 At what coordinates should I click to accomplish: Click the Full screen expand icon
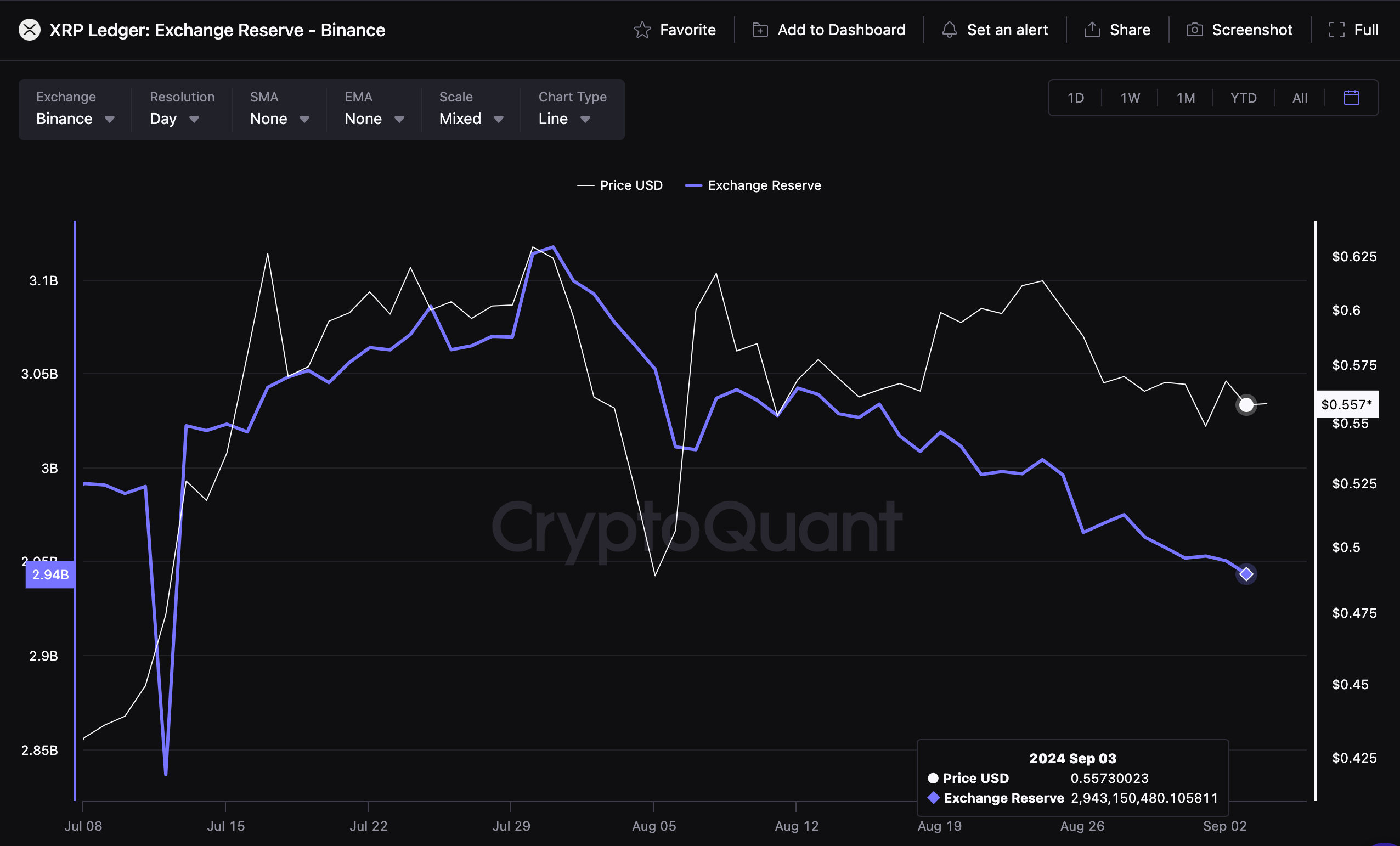click(x=1337, y=30)
